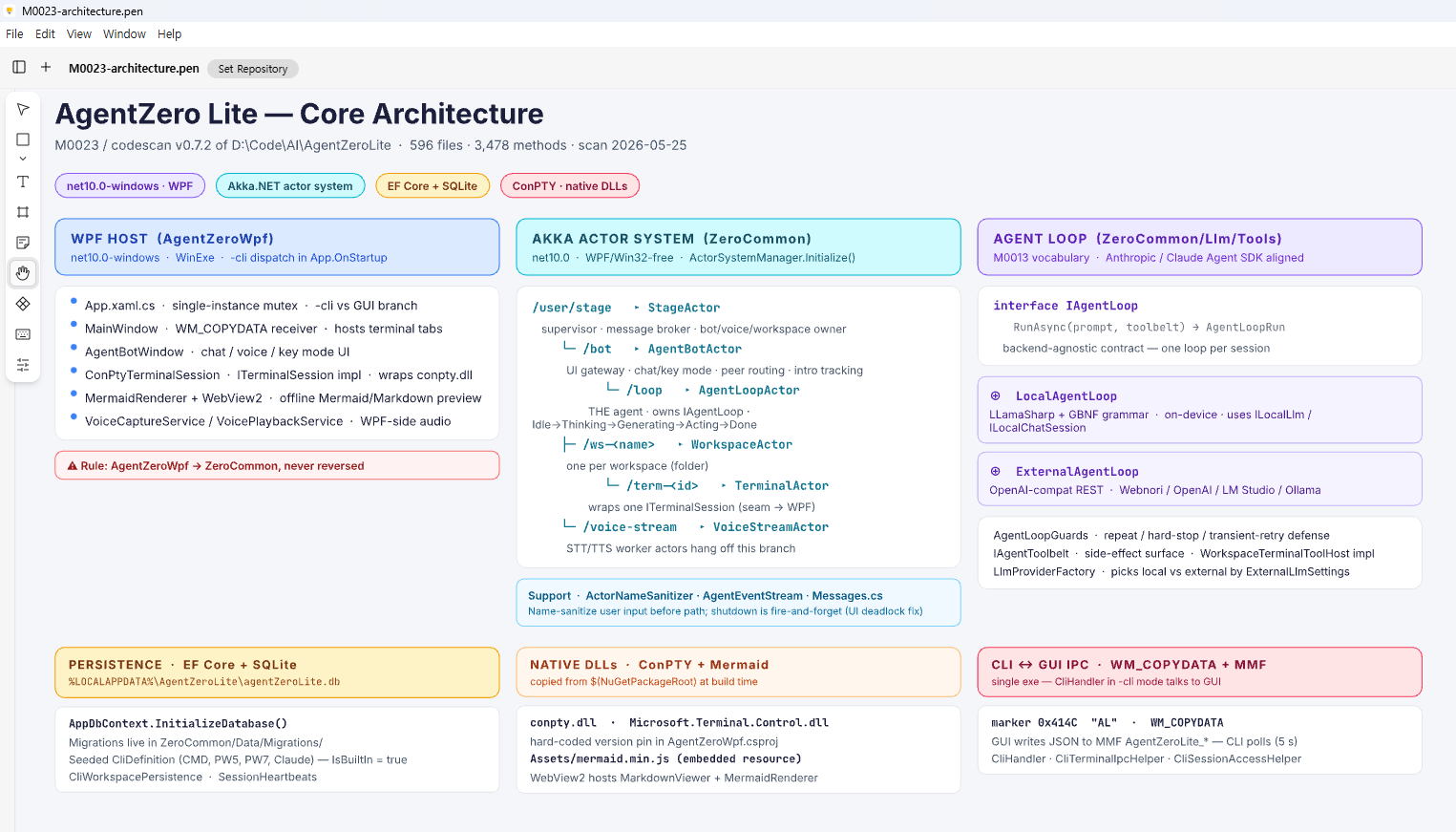Select the 'AKKA ACTOR SYSTEM (ZeroCommon)' header
Viewport: 1456px width, 832px height.
click(739, 247)
